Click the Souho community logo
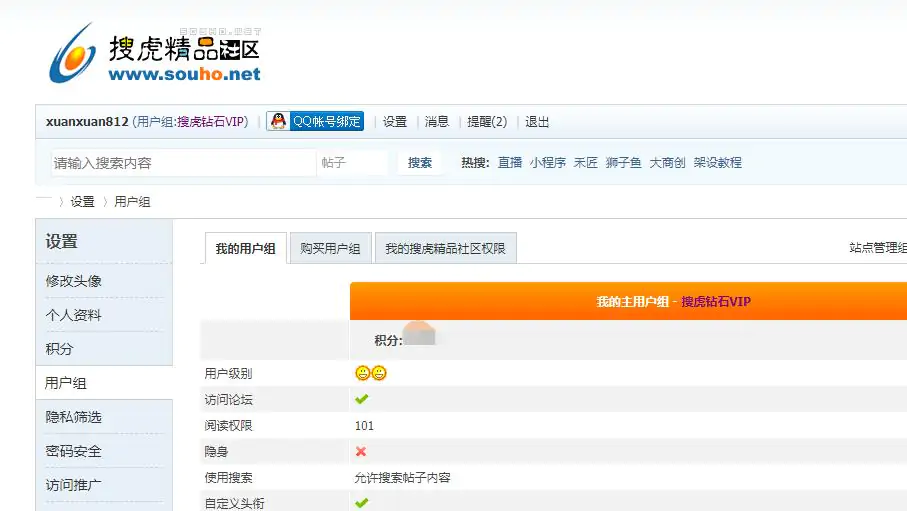The width and height of the screenshot is (907, 511). point(155,53)
